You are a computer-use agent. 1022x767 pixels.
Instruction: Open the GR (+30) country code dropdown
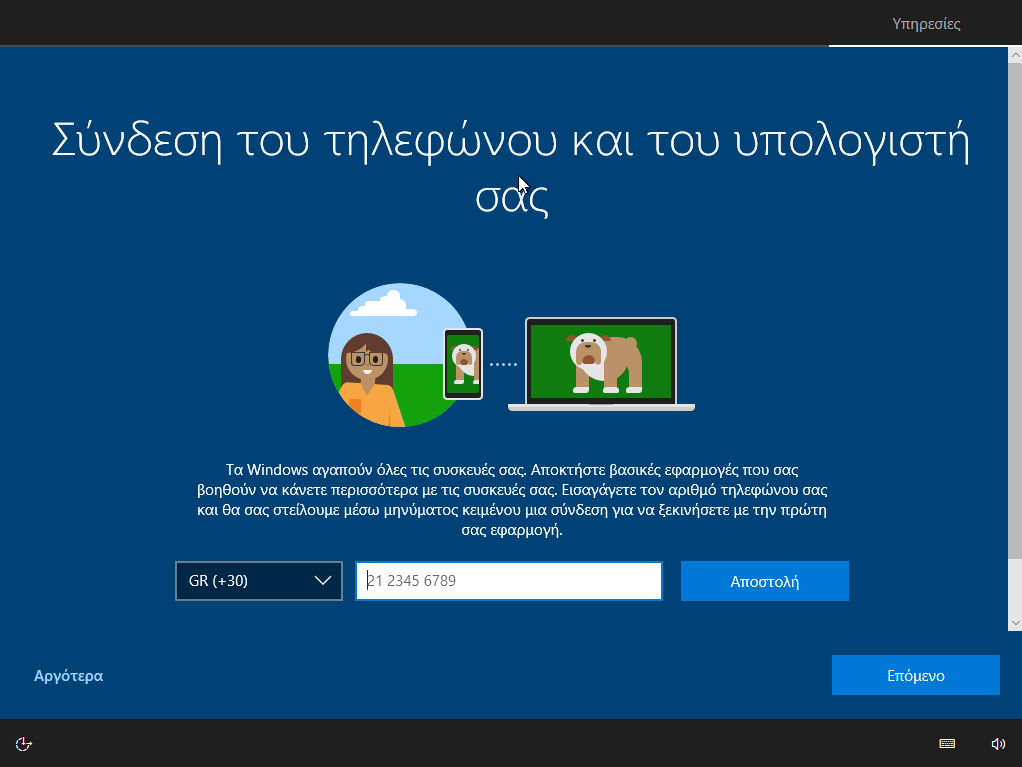point(259,581)
